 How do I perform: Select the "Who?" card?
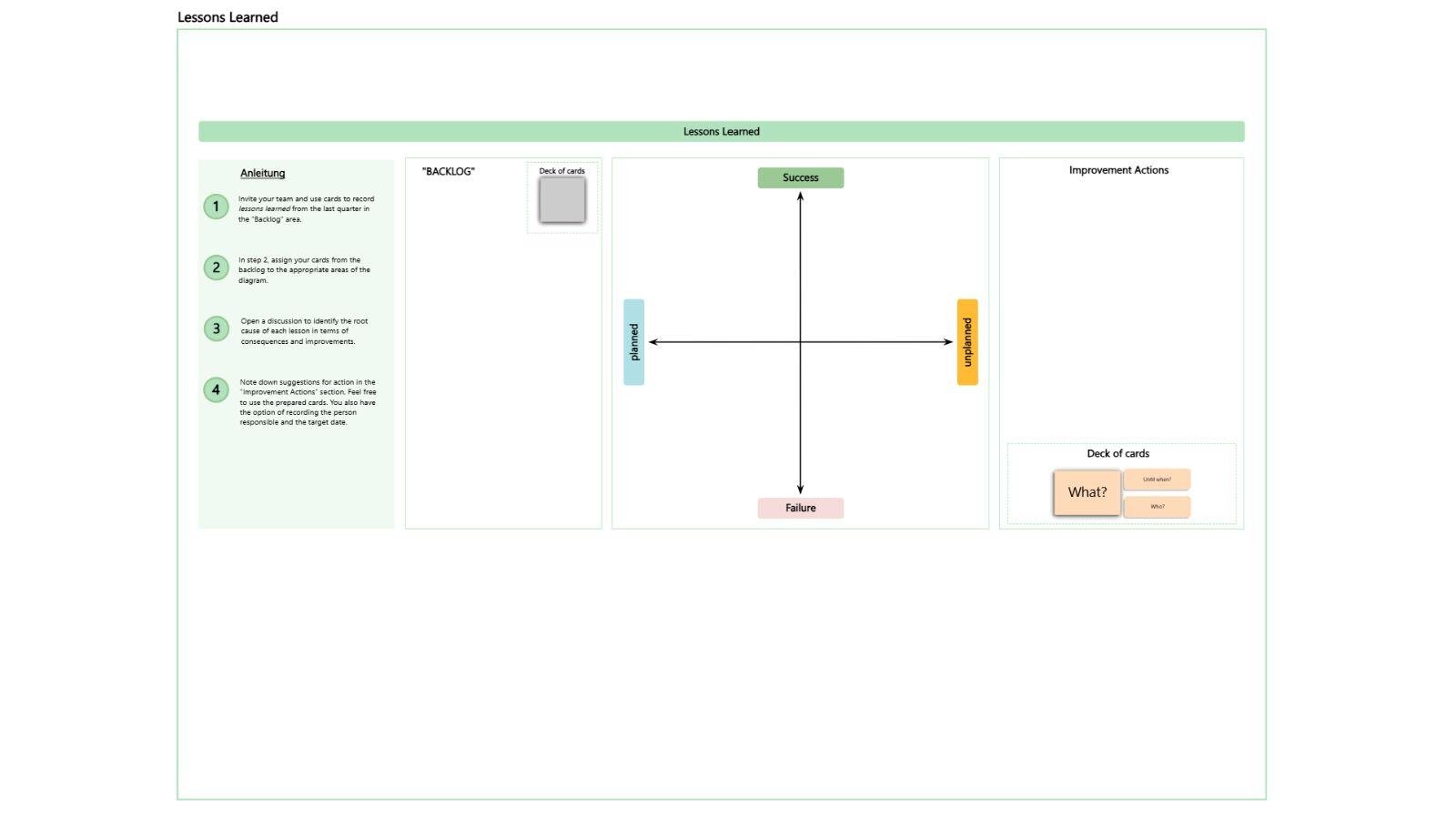click(1157, 507)
